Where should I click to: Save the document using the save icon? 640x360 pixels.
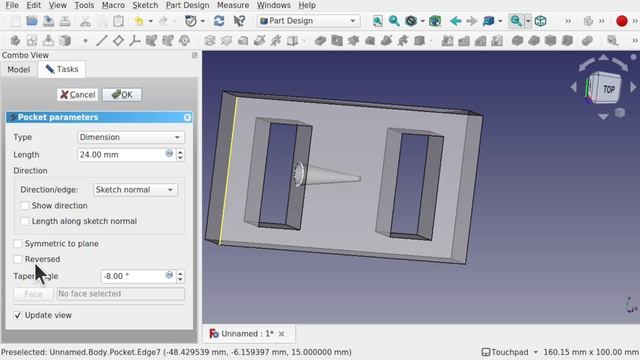point(49,21)
